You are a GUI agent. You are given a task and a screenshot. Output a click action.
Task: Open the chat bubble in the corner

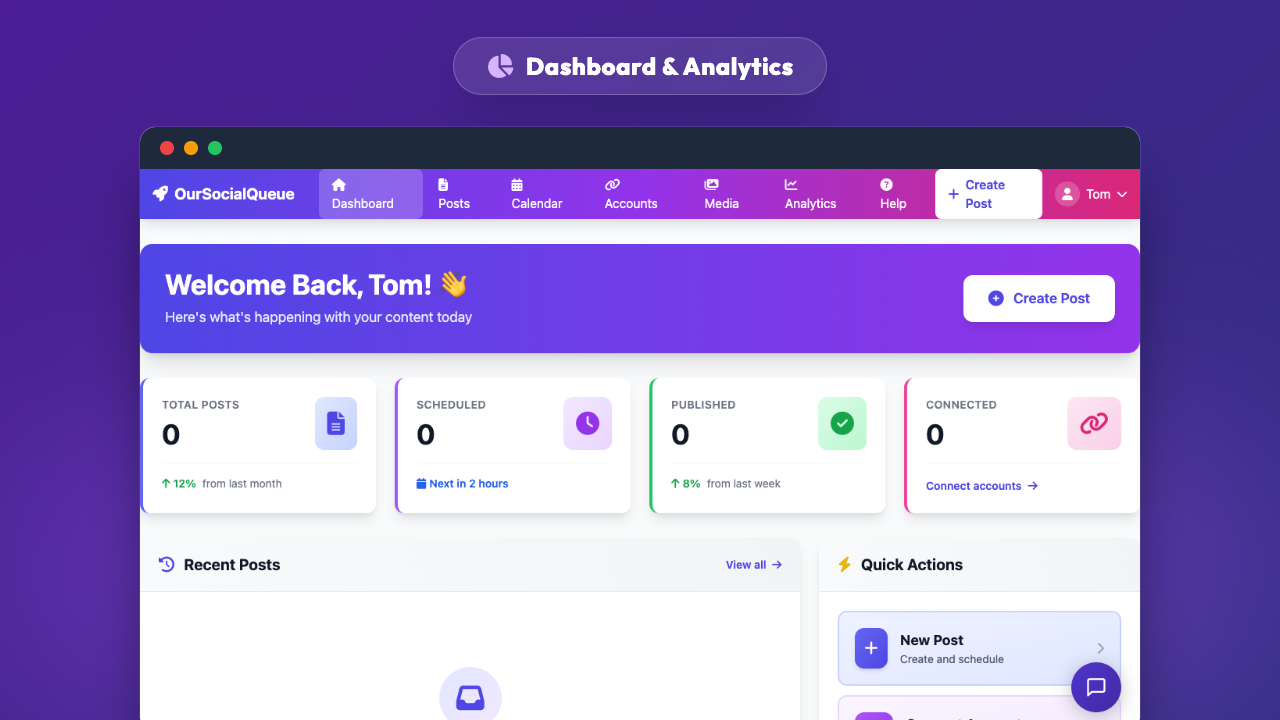(x=1096, y=687)
